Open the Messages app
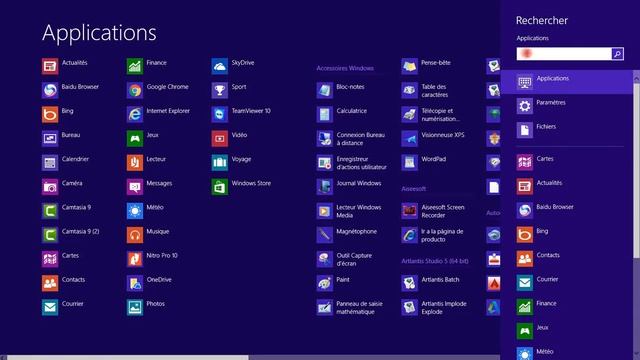Screen dimensions: 640x360 tap(135, 187)
